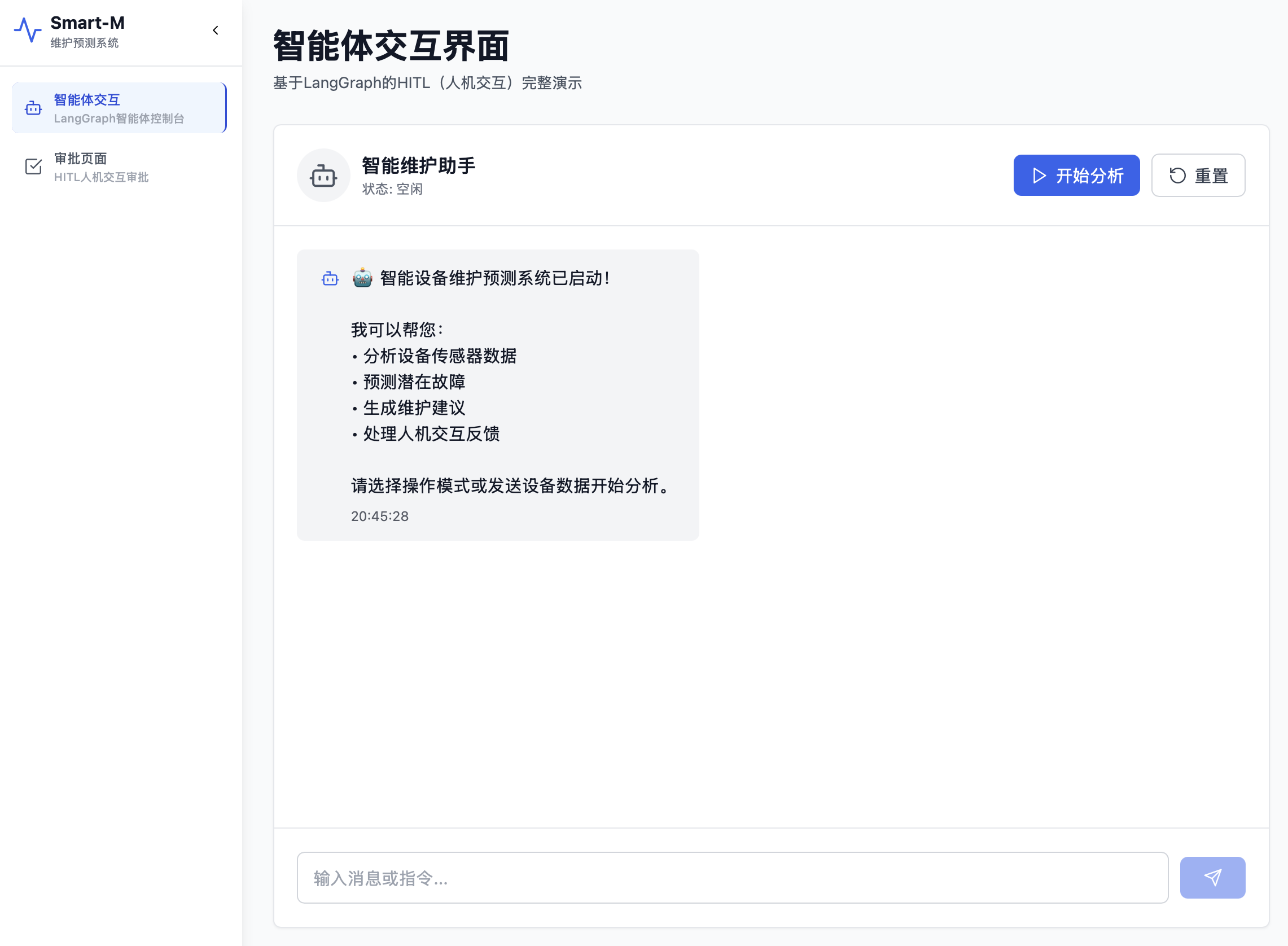Click the LangGraph智能体控制台 caption

click(119, 119)
